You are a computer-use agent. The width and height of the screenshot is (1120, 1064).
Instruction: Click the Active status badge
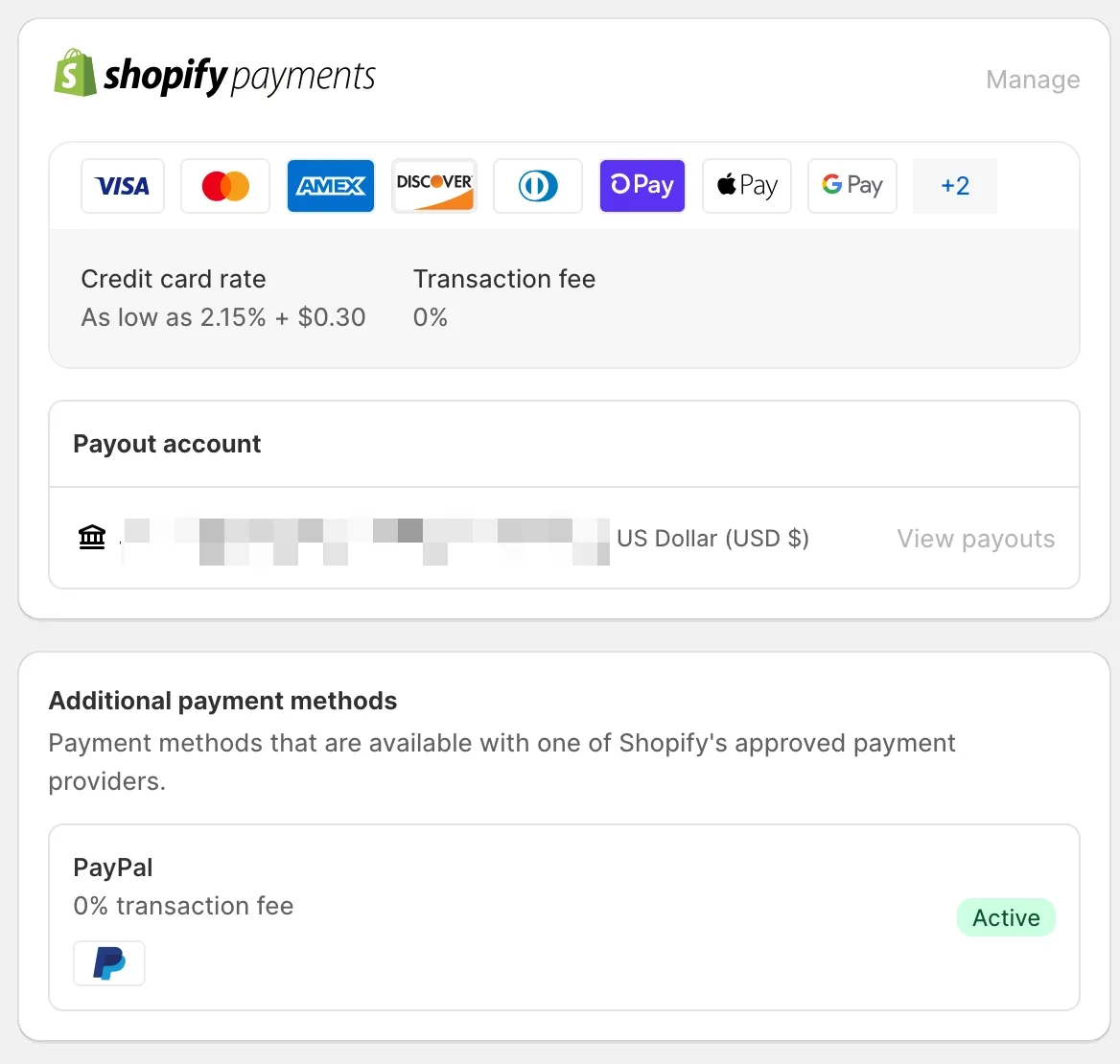(x=1006, y=918)
